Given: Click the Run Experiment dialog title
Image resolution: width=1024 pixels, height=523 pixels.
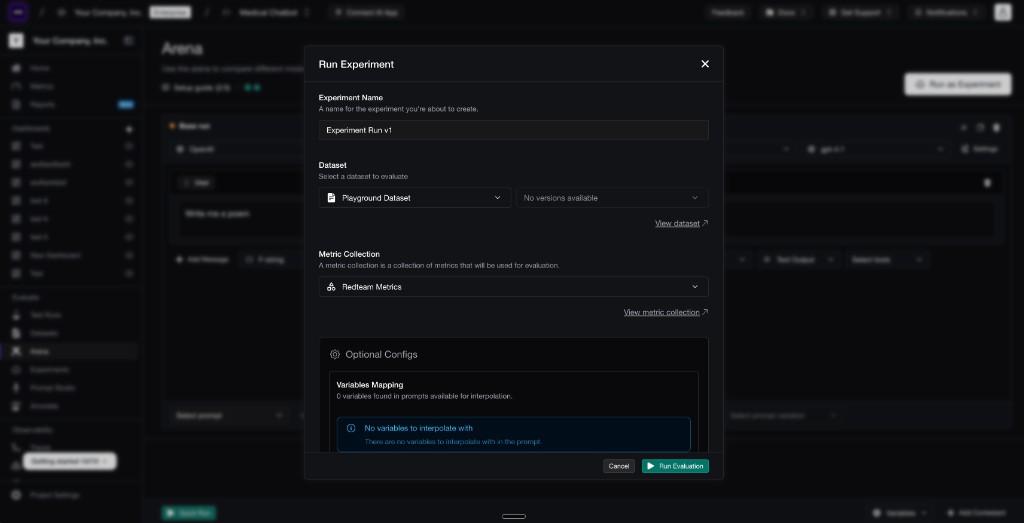Looking at the screenshot, I should pos(356,64).
